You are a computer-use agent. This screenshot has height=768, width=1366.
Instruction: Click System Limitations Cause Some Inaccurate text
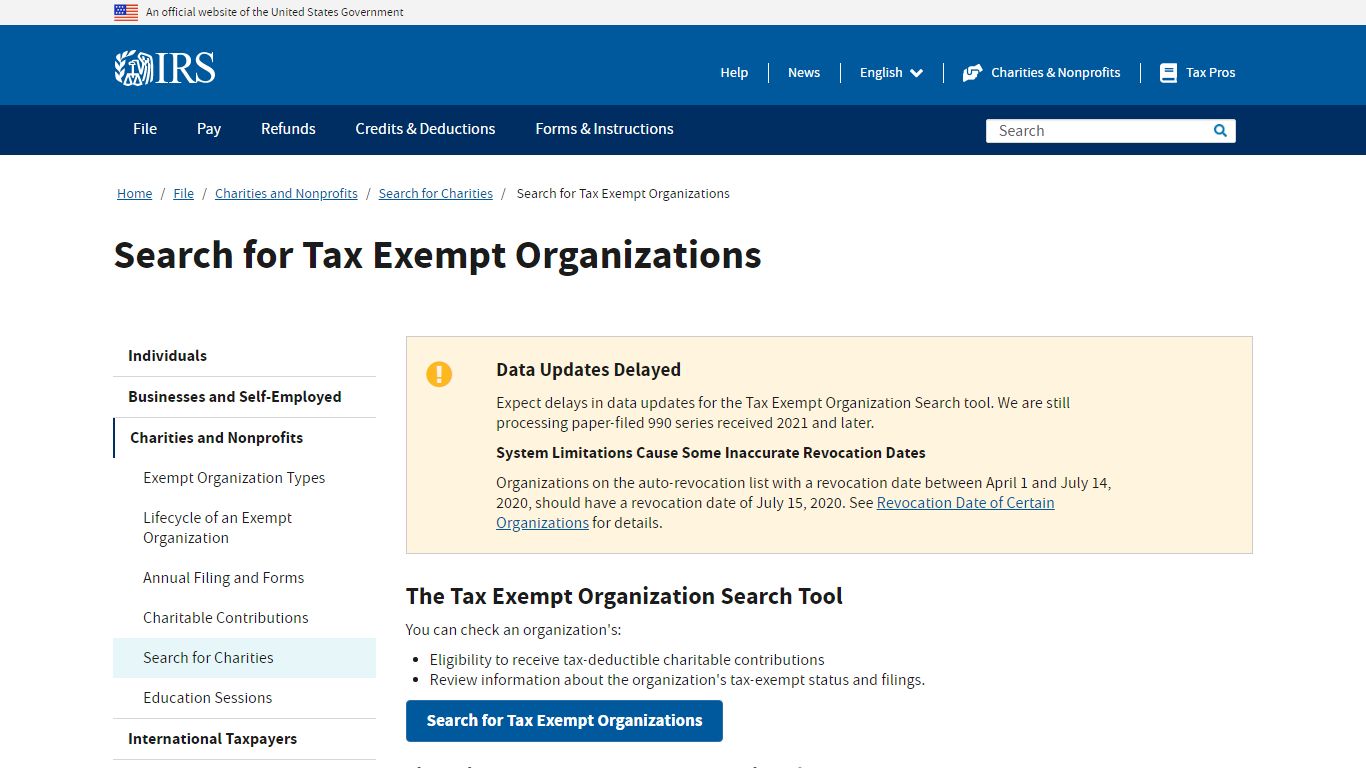coord(710,453)
